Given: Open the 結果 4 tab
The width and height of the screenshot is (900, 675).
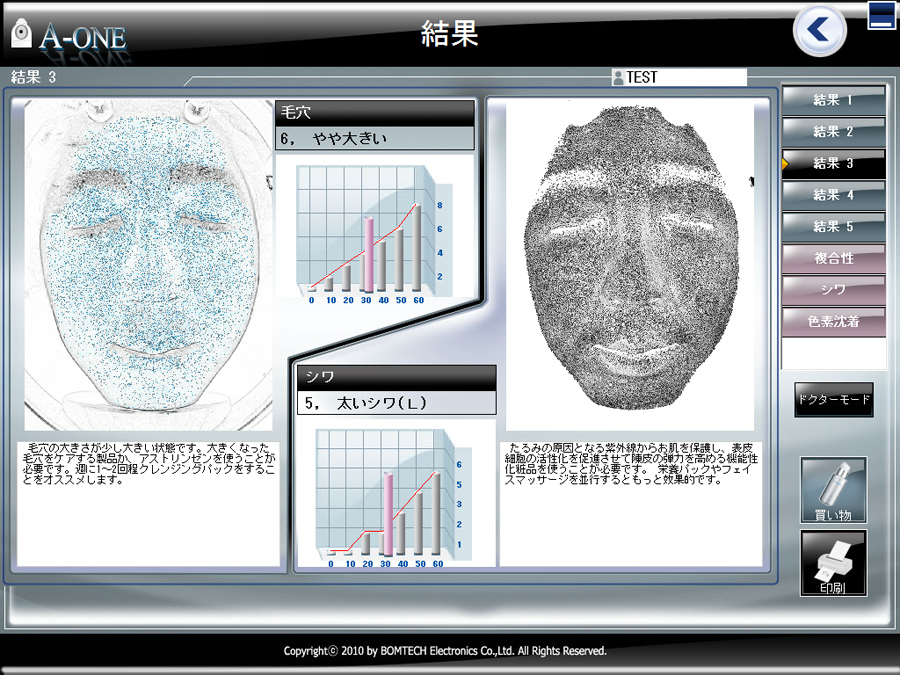Looking at the screenshot, I should pyautogui.click(x=833, y=195).
